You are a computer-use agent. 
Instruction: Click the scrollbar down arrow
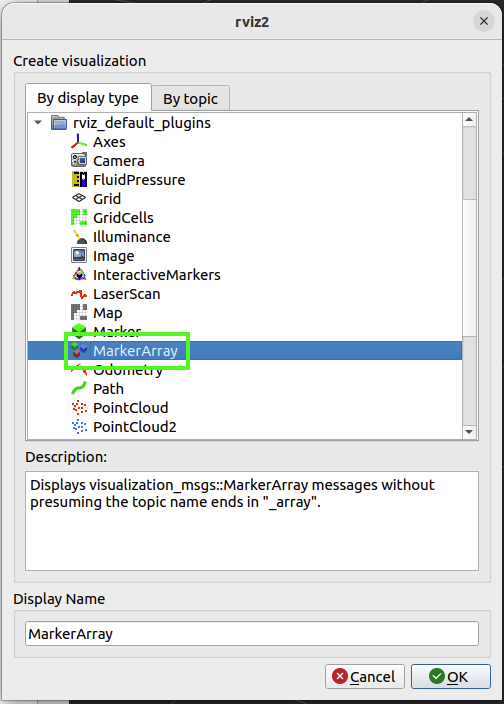[x=469, y=432]
